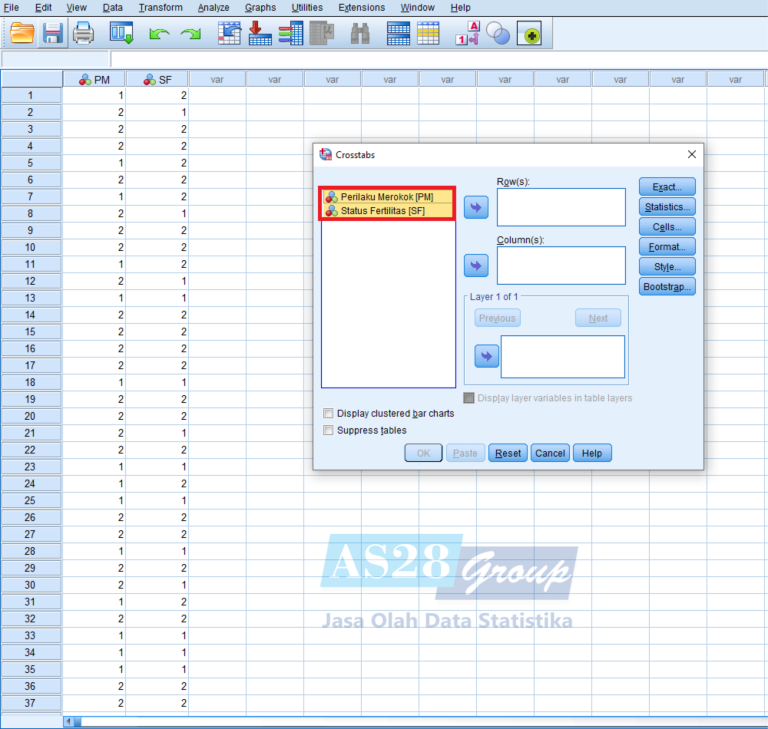This screenshot has width=768, height=729.
Task: Click inside the Row(s) list box
Action: 560,208
